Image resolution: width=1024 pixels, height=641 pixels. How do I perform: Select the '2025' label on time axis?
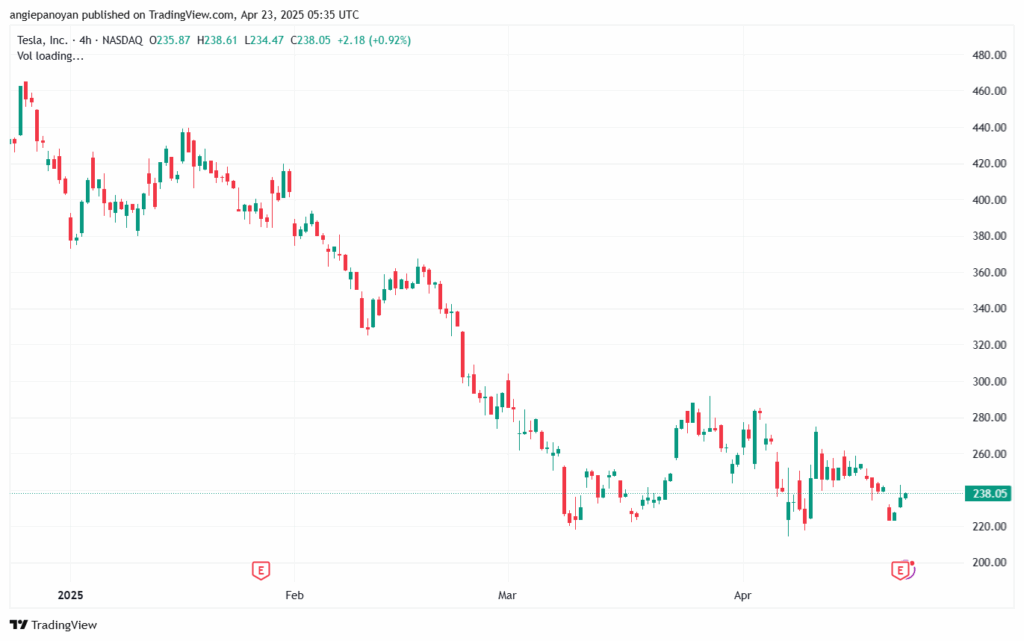[70, 596]
